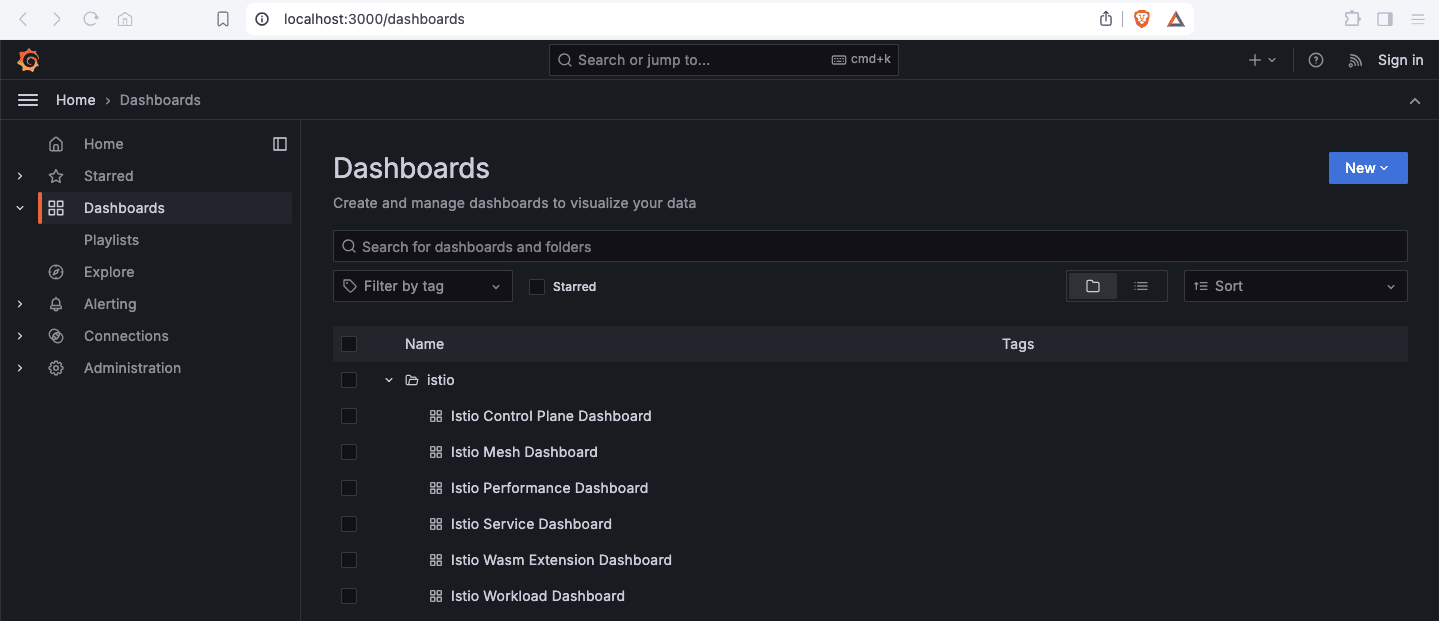The image size is (1439, 621).
Task: Click the browser forward arrow
Action: pos(57,19)
